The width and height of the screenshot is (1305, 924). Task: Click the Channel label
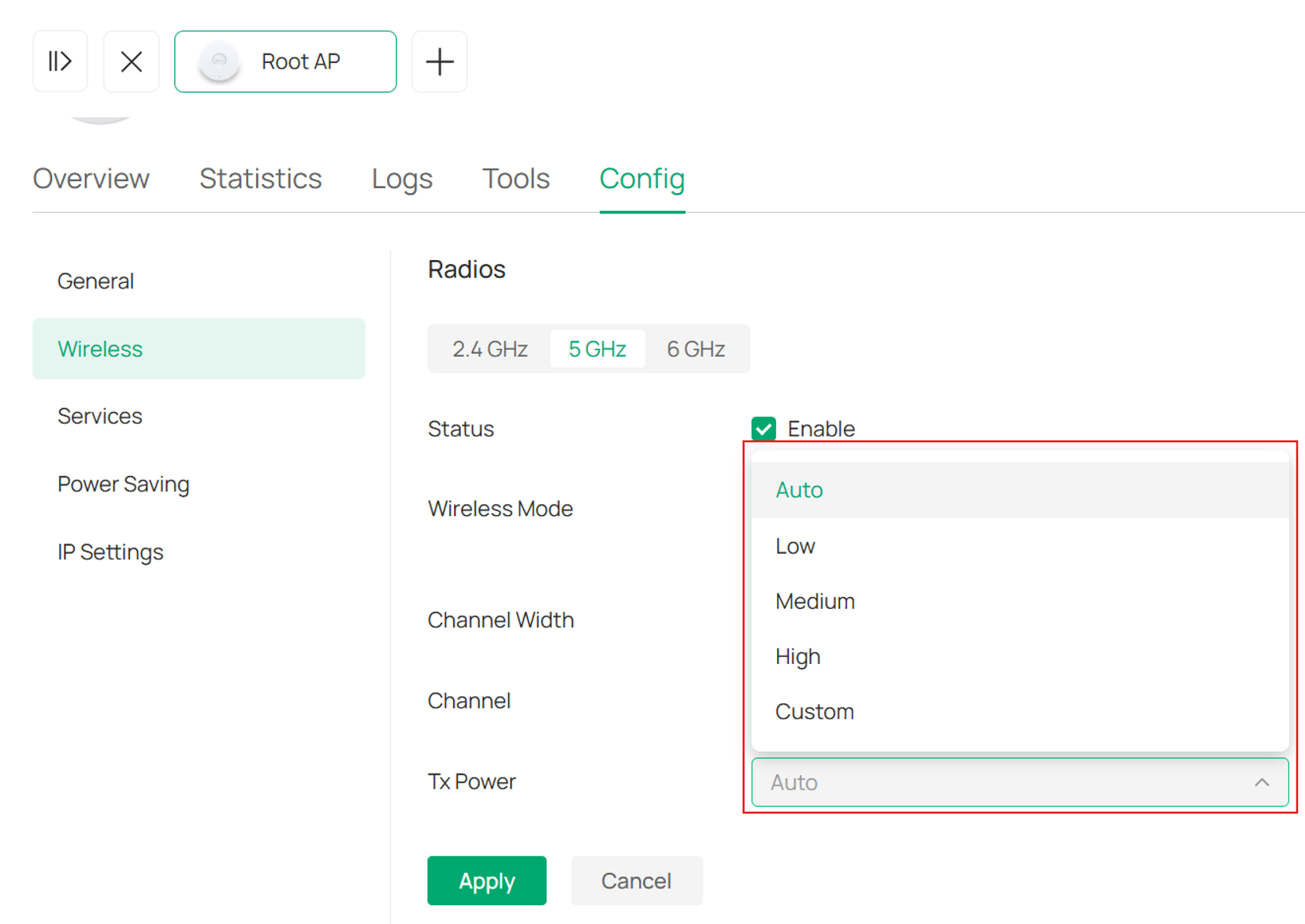click(469, 701)
